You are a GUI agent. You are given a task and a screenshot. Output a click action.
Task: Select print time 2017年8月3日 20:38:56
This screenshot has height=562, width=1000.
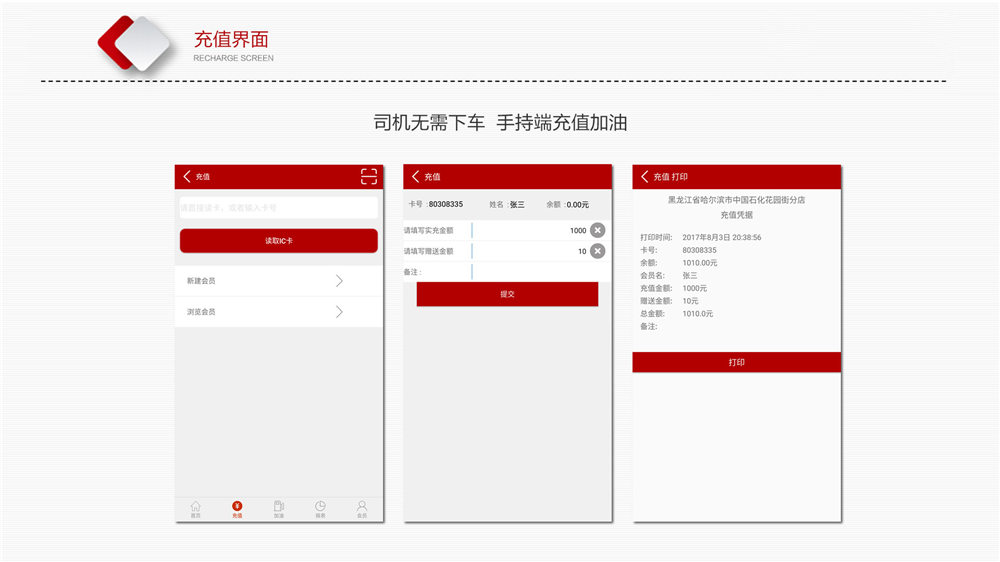tap(722, 237)
